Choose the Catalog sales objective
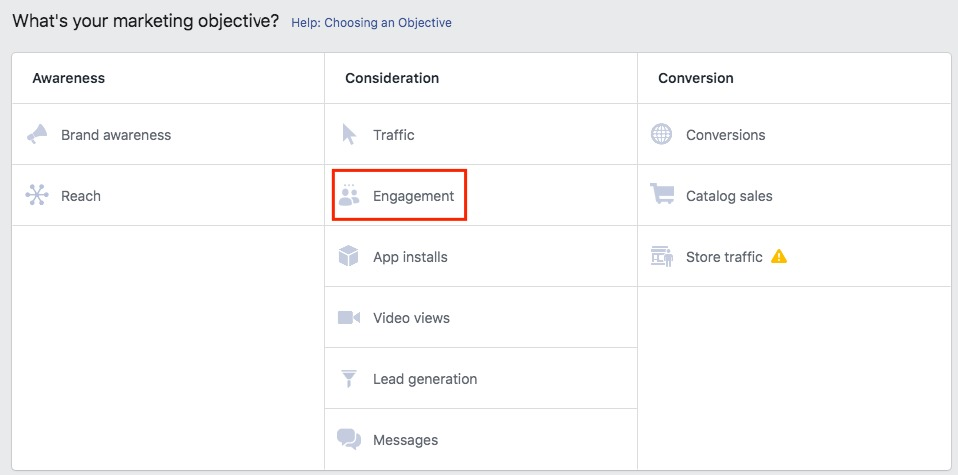 tap(729, 196)
